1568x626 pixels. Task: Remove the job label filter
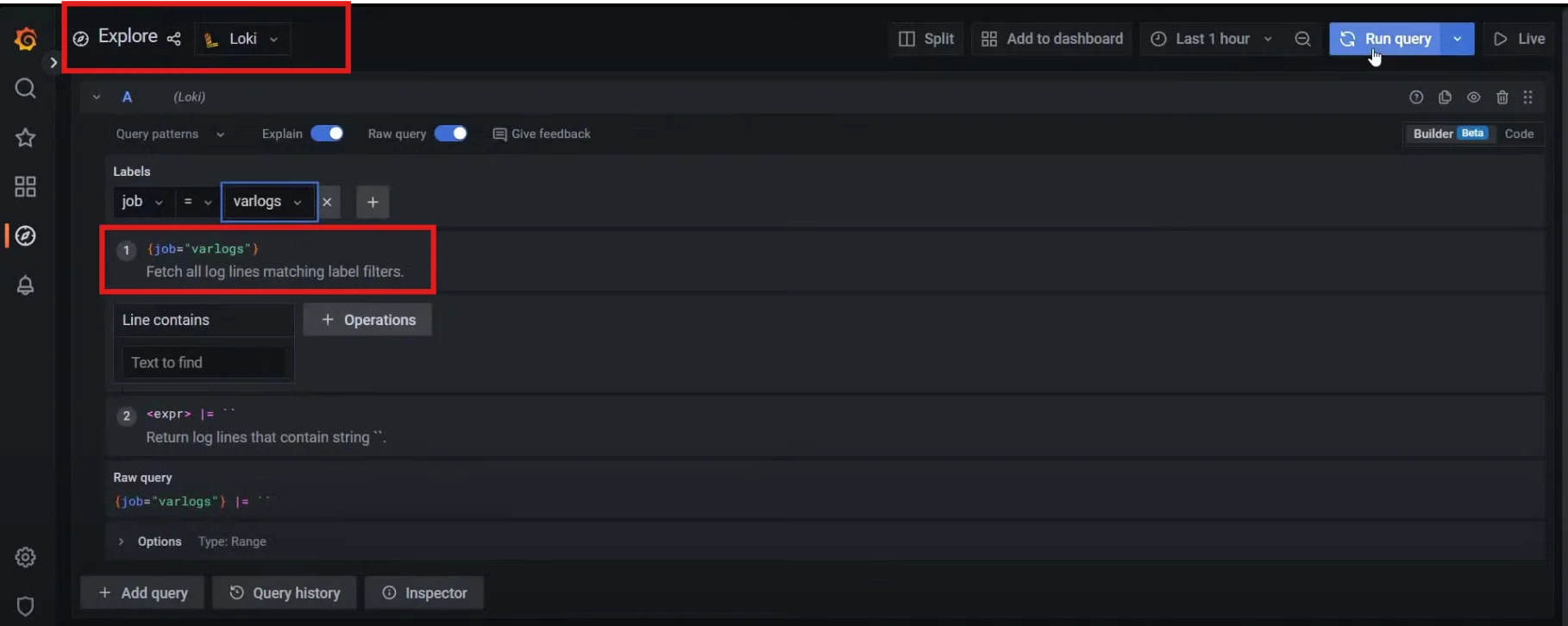[x=327, y=202]
